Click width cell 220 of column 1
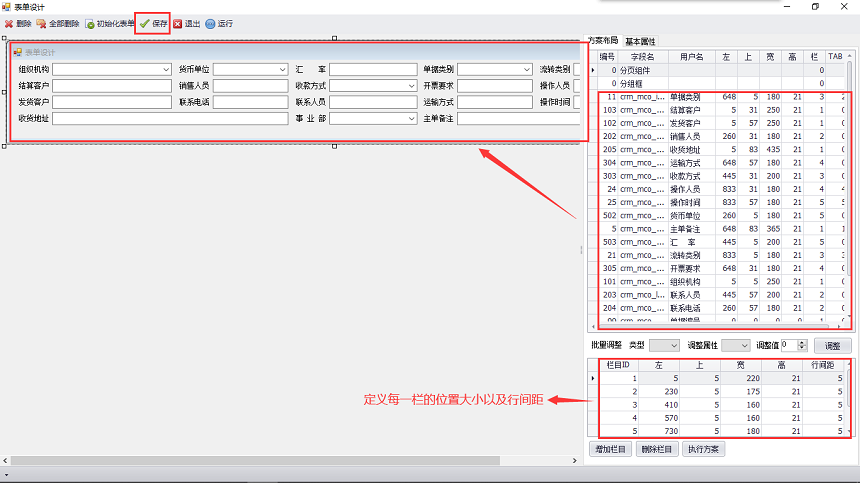The height and width of the screenshot is (483, 860). pyautogui.click(x=741, y=378)
